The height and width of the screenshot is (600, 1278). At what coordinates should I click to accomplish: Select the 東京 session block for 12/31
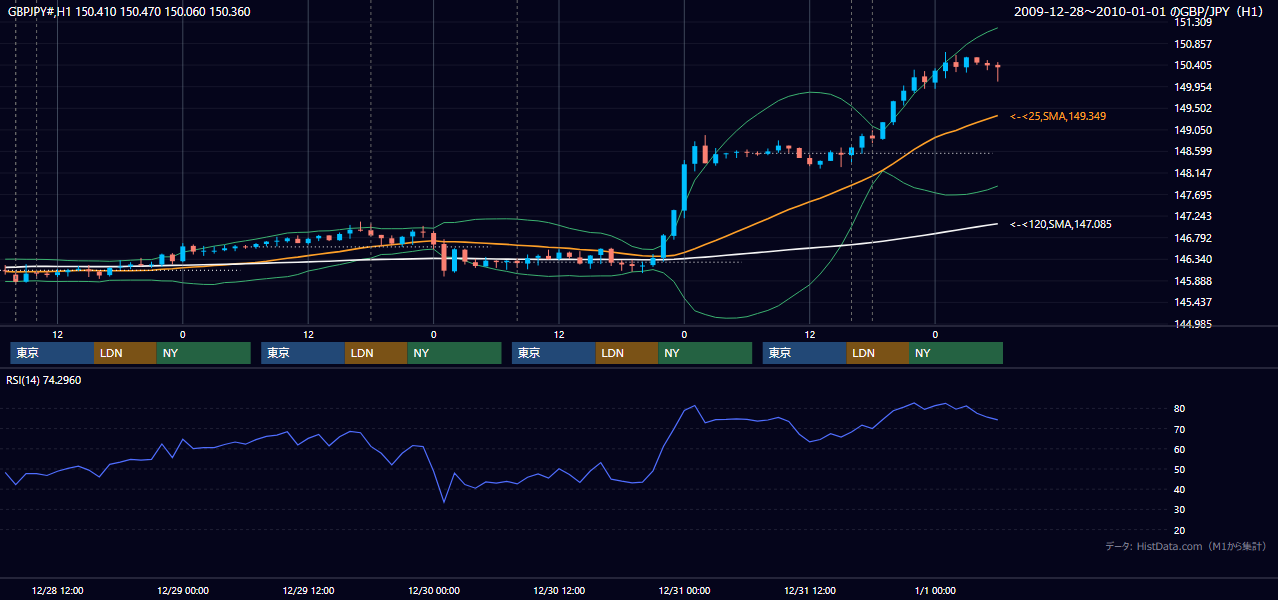[x=805, y=353]
